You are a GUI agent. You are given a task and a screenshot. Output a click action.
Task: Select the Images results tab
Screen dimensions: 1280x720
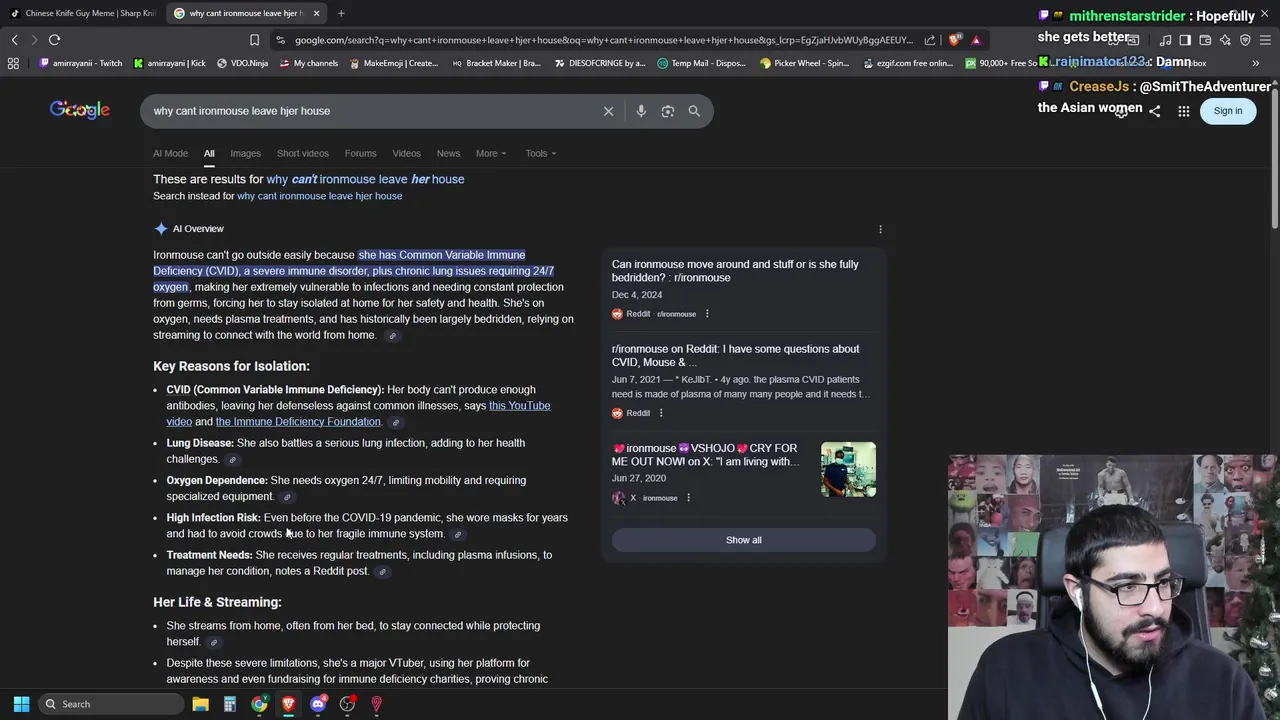(245, 153)
